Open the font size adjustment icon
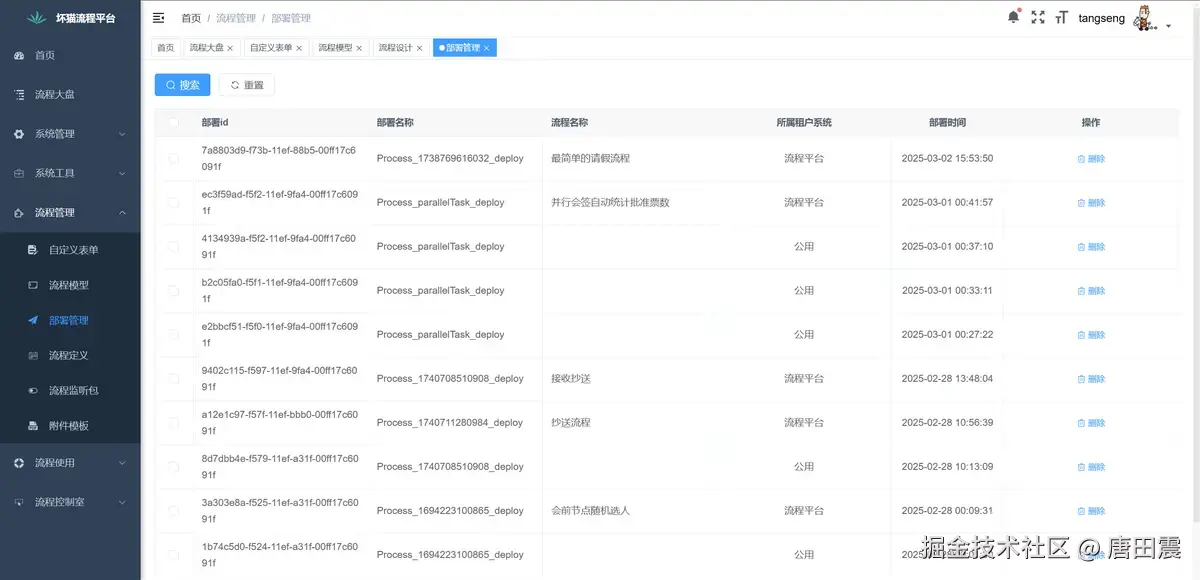1200x580 pixels. click(1061, 18)
